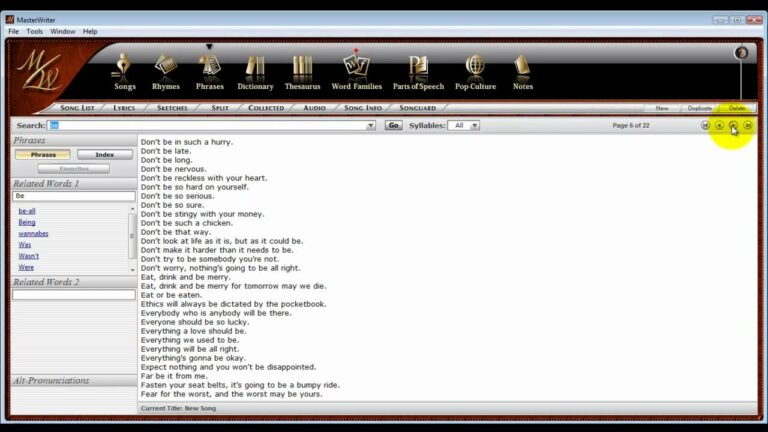Go to the next results page

pyautogui.click(x=733, y=125)
